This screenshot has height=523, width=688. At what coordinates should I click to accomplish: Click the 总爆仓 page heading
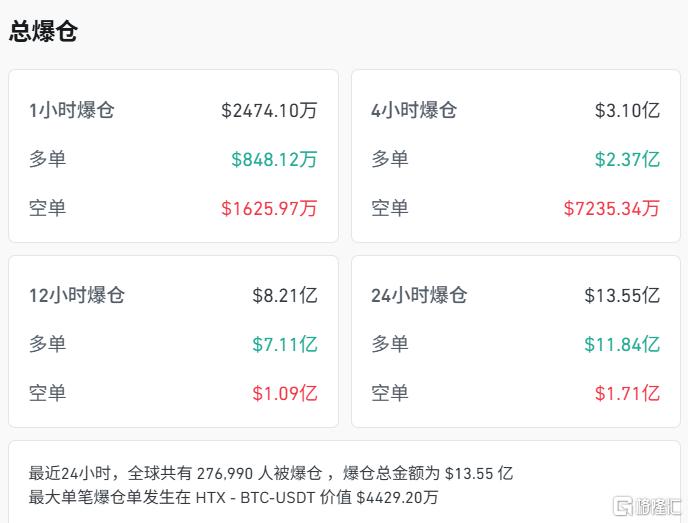[43, 31]
